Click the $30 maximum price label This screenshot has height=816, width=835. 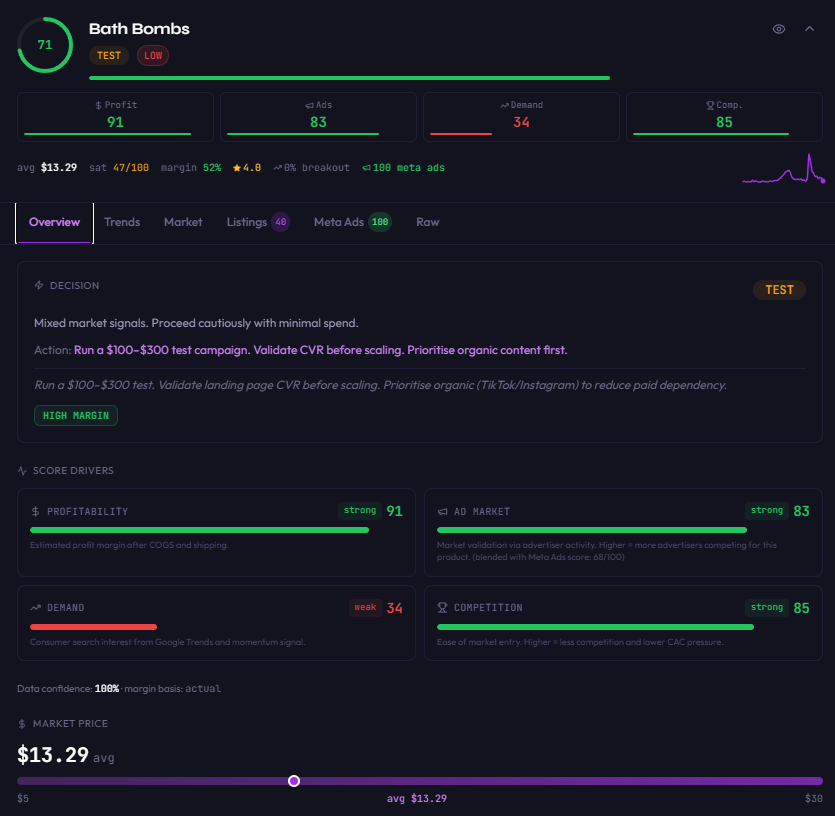click(x=814, y=798)
